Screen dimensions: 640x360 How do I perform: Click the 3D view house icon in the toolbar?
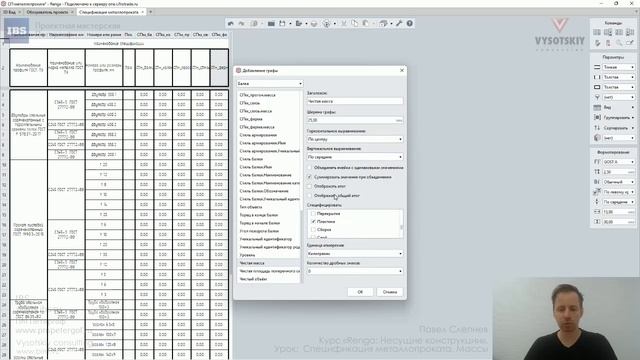click(383, 24)
